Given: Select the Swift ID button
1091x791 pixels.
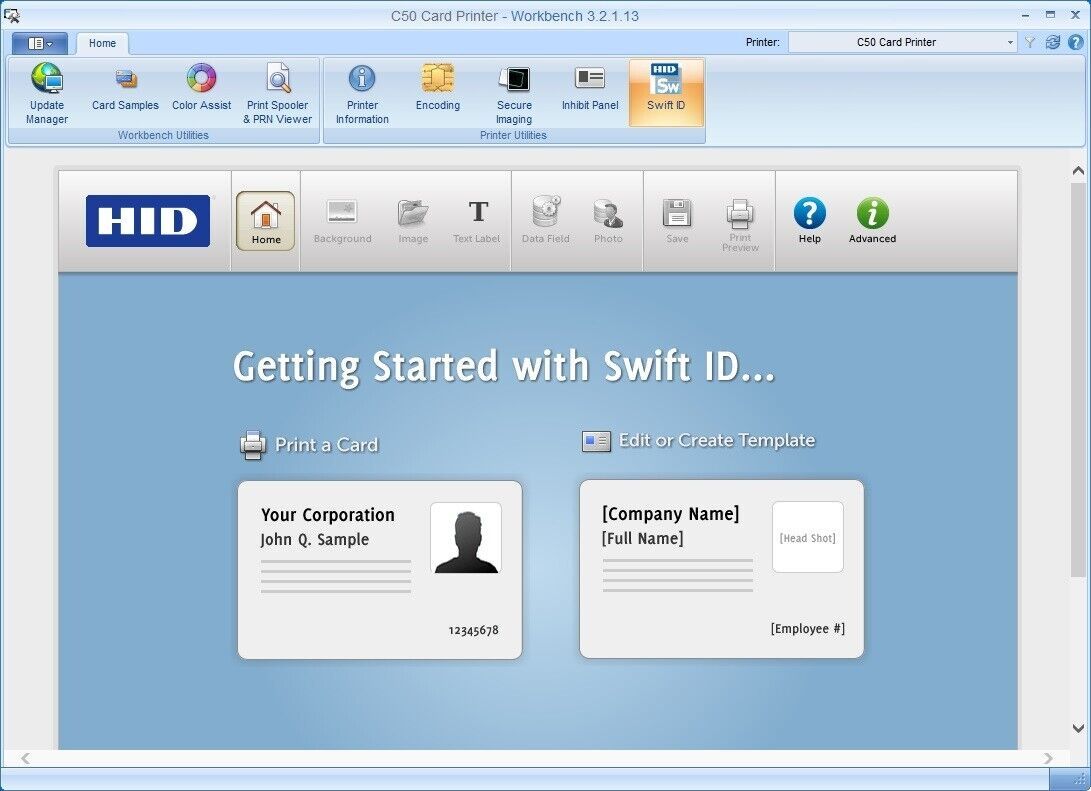Looking at the screenshot, I should pos(666,93).
